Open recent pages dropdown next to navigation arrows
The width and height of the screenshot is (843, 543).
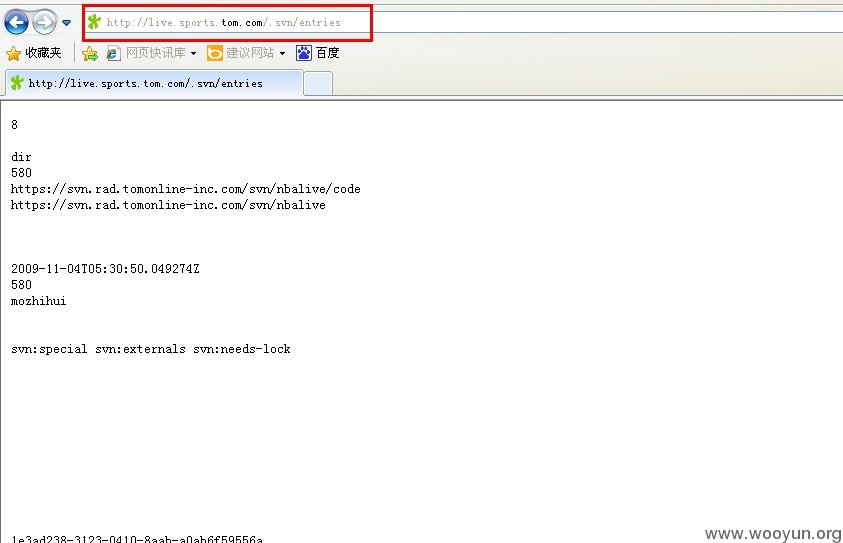pyautogui.click(x=67, y=23)
